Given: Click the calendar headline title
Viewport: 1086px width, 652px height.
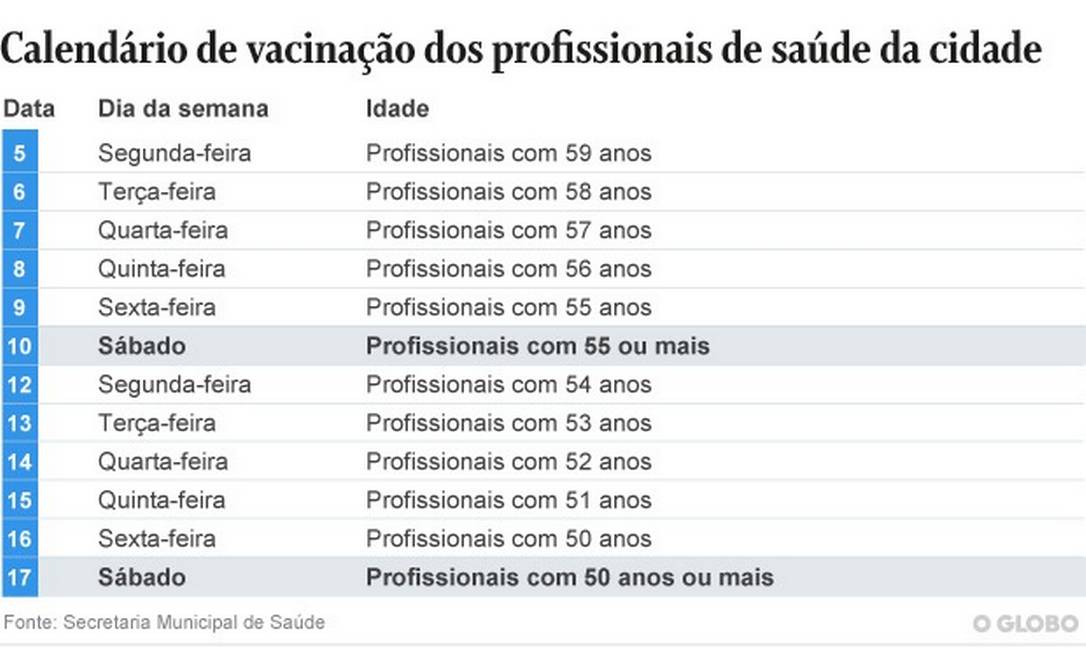Looking at the screenshot, I should [x=521, y=49].
